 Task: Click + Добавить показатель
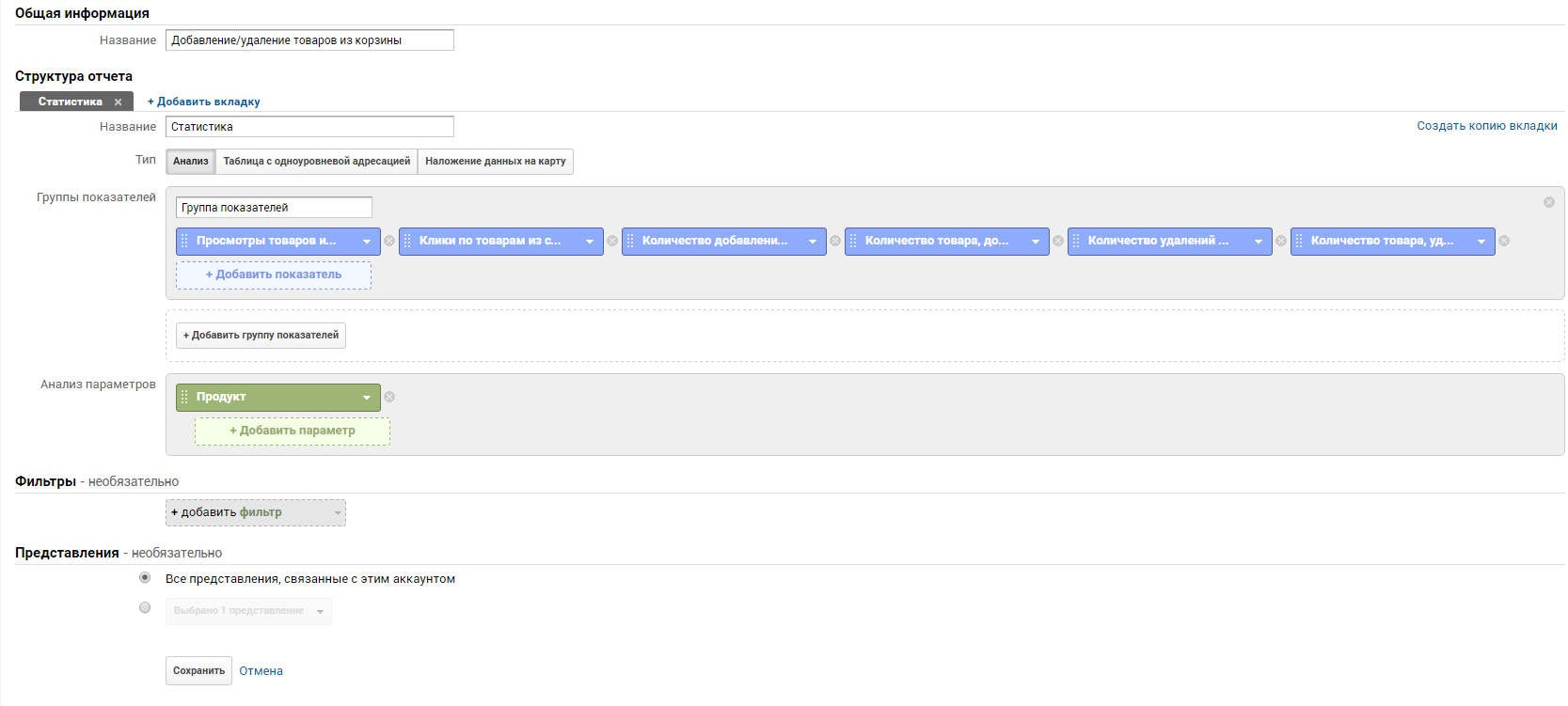click(274, 275)
